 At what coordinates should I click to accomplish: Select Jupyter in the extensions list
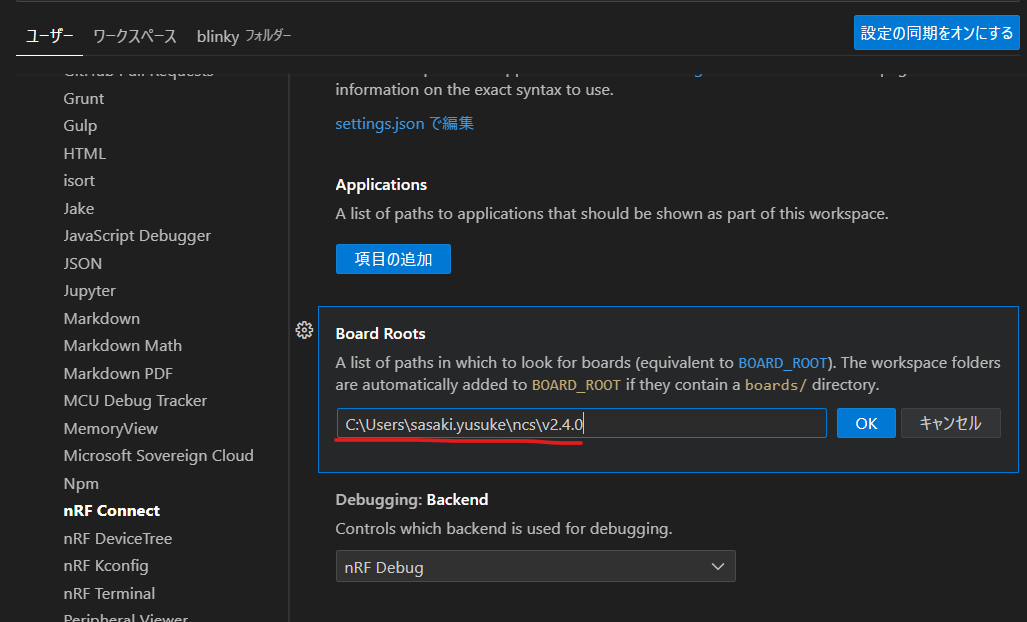[x=89, y=291]
